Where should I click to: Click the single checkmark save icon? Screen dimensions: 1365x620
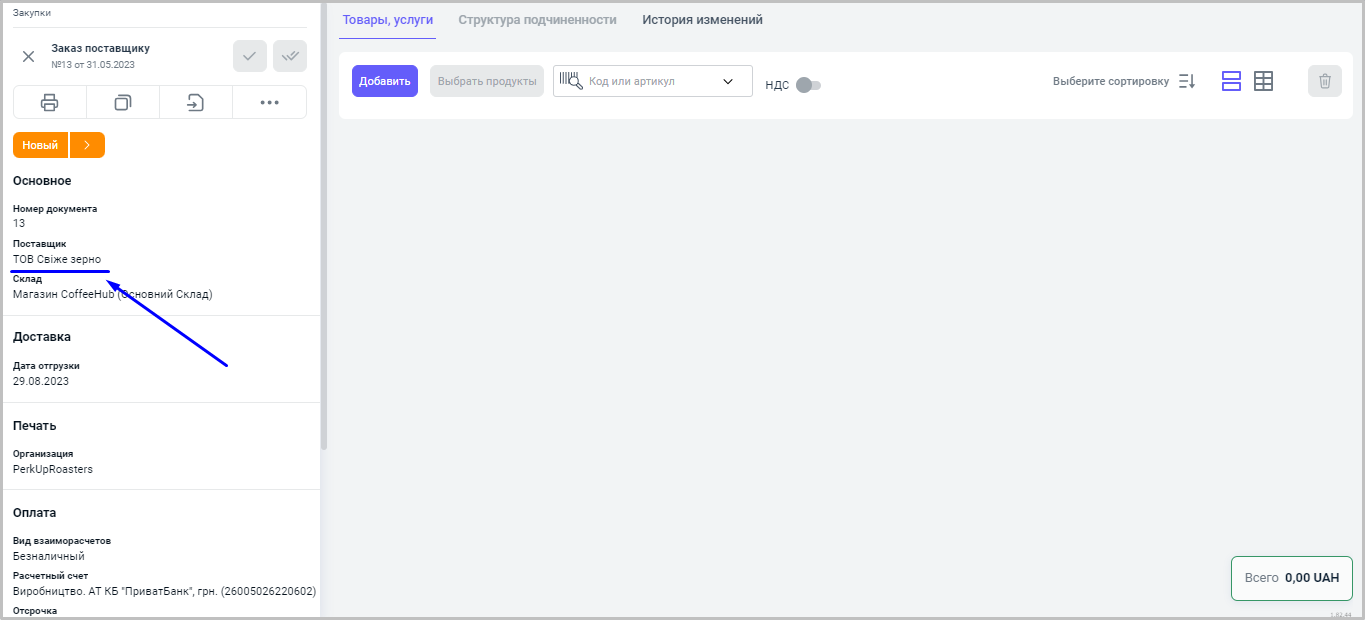coord(250,56)
